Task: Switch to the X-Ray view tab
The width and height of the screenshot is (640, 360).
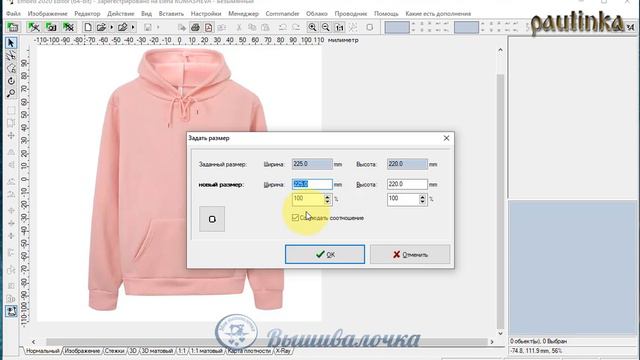Action: coord(283,351)
